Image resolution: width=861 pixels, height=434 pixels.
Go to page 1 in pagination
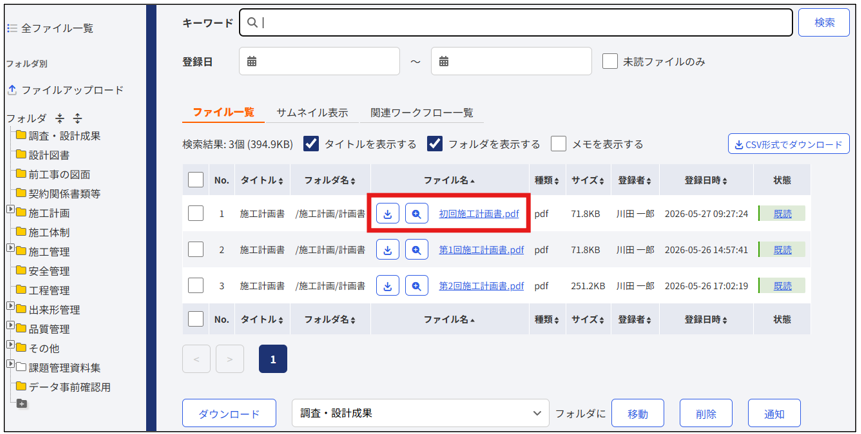click(x=273, y=360)
